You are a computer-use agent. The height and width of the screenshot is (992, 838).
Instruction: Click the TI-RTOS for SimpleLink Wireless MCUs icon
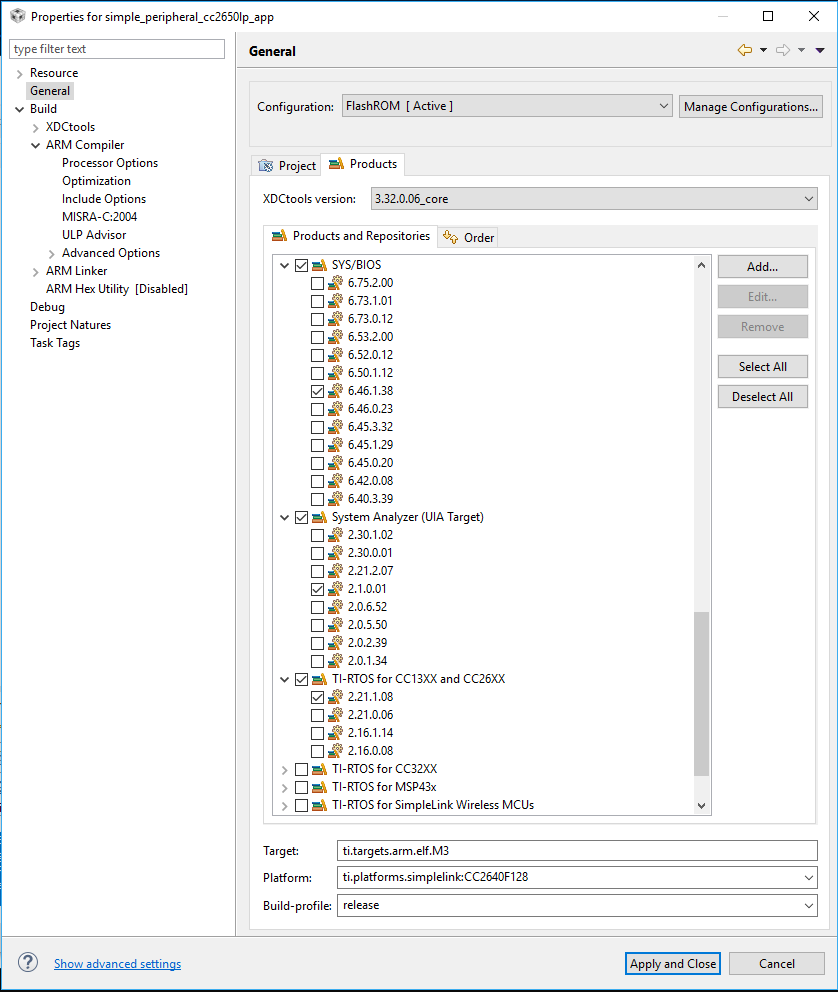tap(319, 805)
